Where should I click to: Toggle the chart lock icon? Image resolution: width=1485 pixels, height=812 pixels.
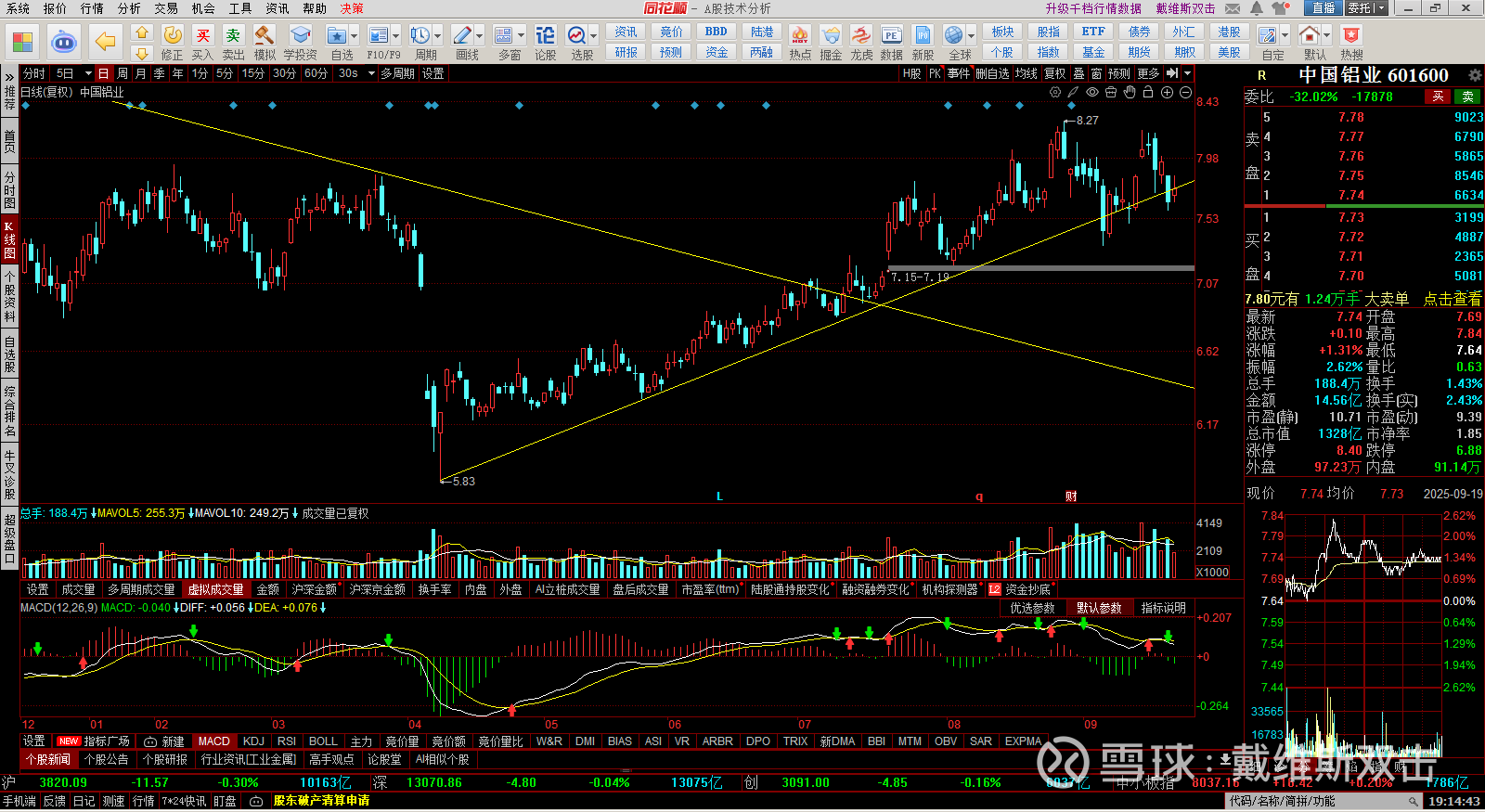point(1148,92)
